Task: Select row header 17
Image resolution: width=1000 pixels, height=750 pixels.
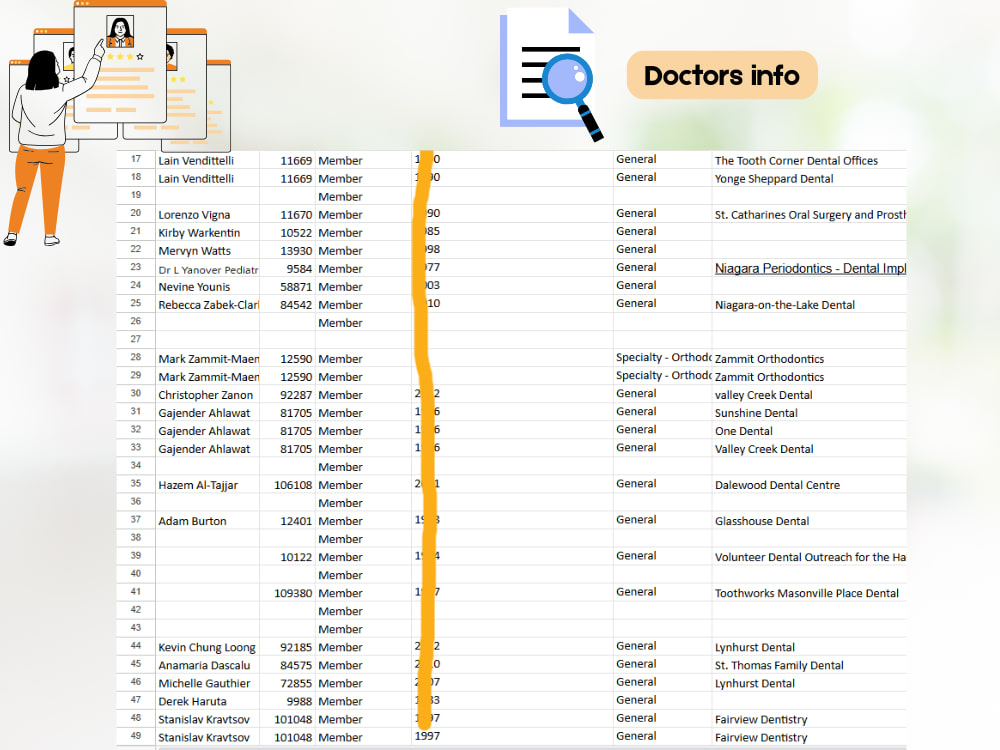Action: (136, 159)
